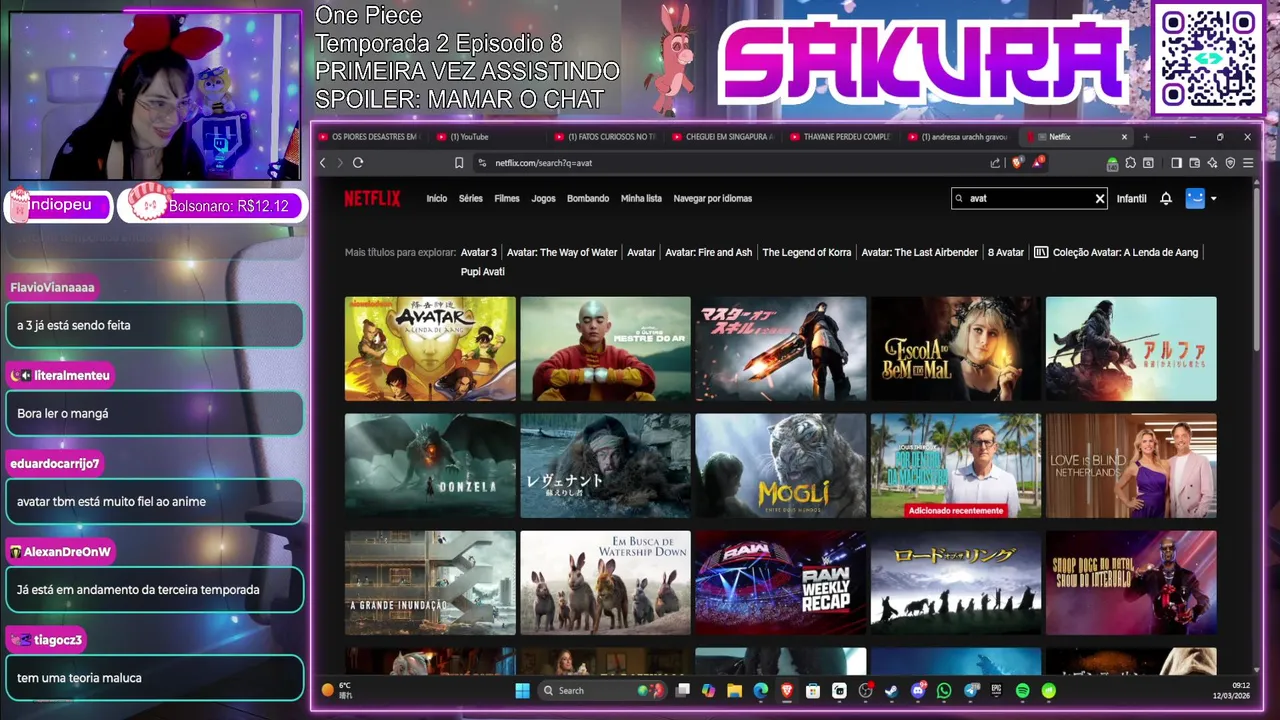Click the bookmark icon beside the address bar
The height and width of the screenshot is (720, 1280).
[459, 163]
